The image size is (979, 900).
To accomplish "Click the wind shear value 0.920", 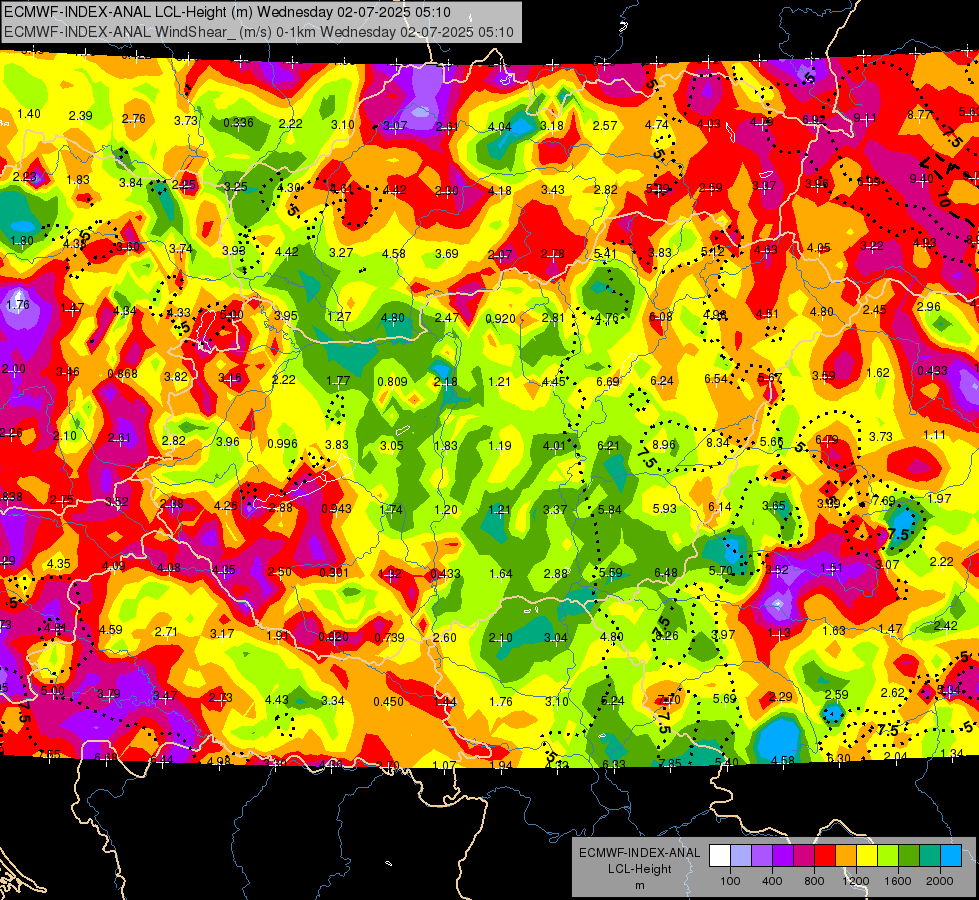I will 500,319.
